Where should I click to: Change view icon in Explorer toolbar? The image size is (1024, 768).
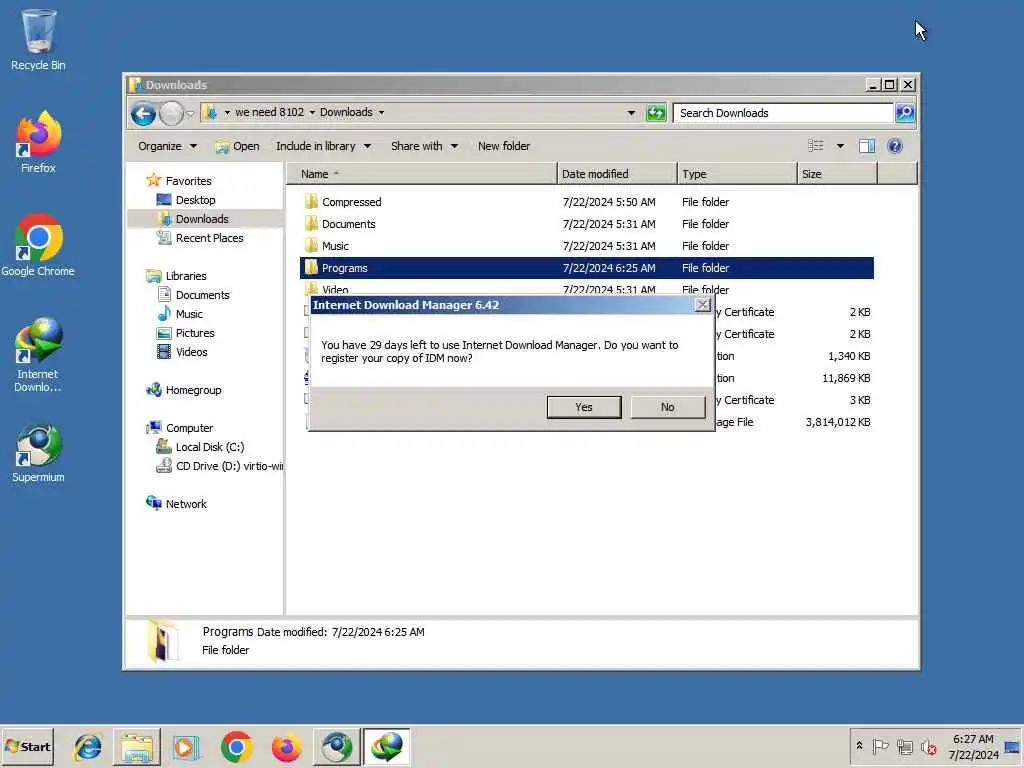[x=816, y=146]
